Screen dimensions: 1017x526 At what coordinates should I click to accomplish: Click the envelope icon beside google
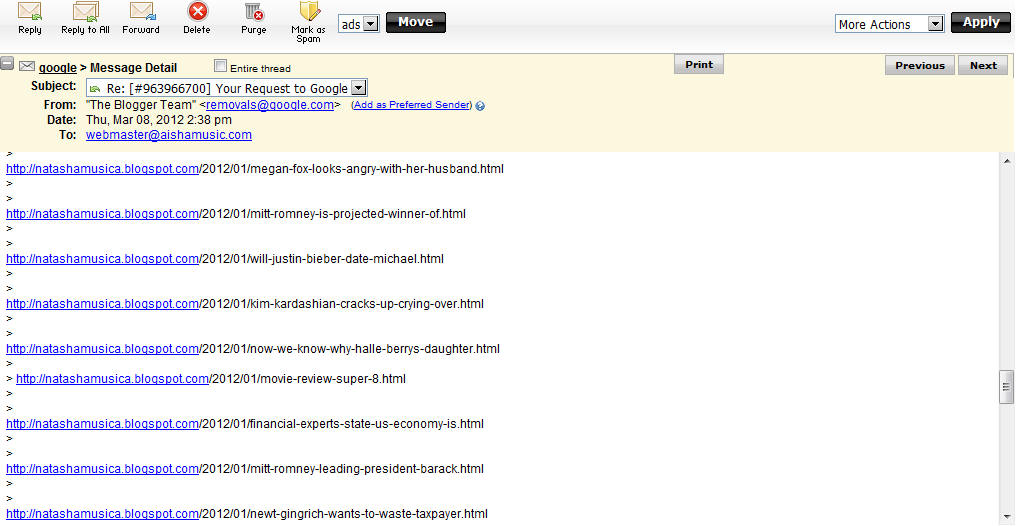27,66
